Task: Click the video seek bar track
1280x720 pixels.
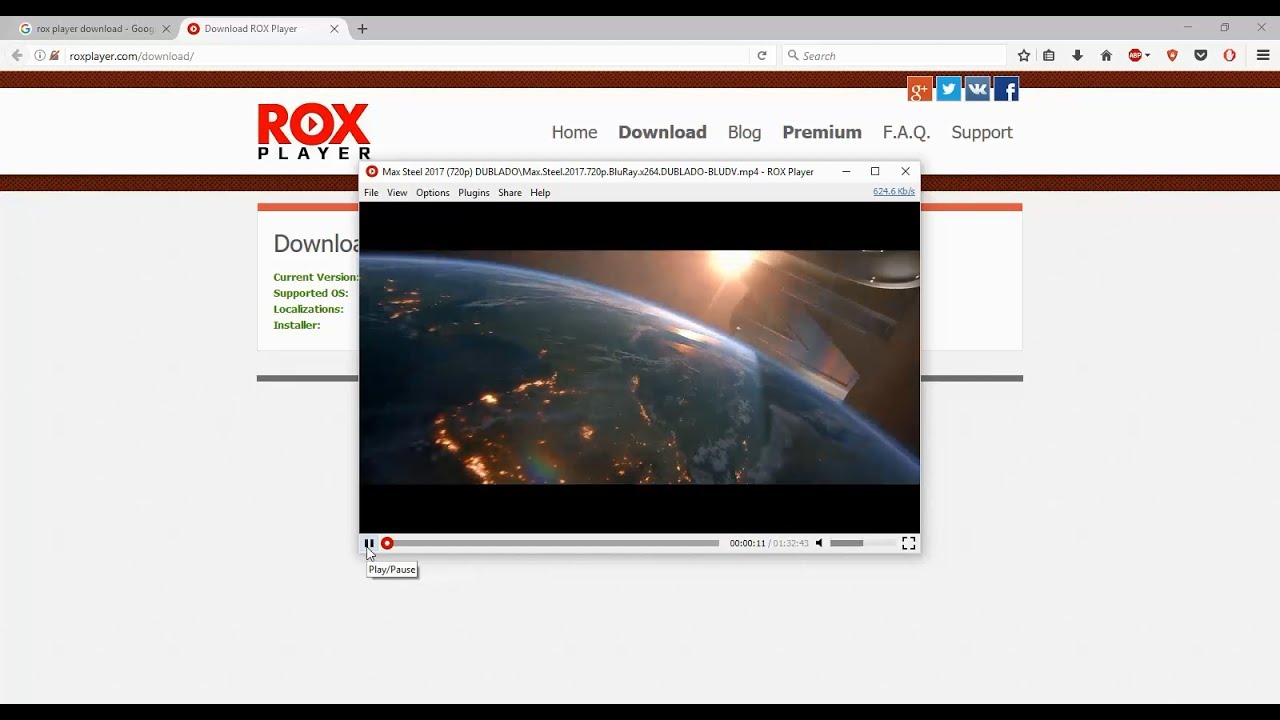Action: pyautogui.click(x=555, y=543)
